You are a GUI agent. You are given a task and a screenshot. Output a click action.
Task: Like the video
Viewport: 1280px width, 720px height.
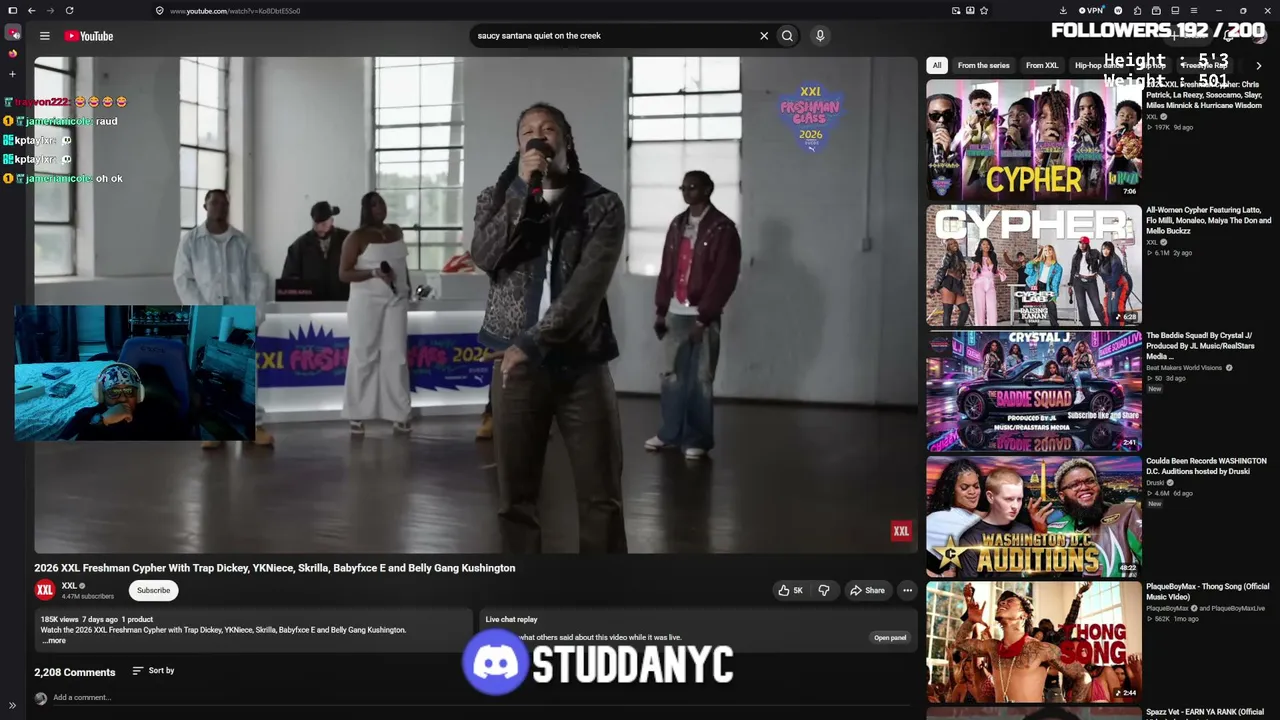pyautogui.click(x=790, y=590)
